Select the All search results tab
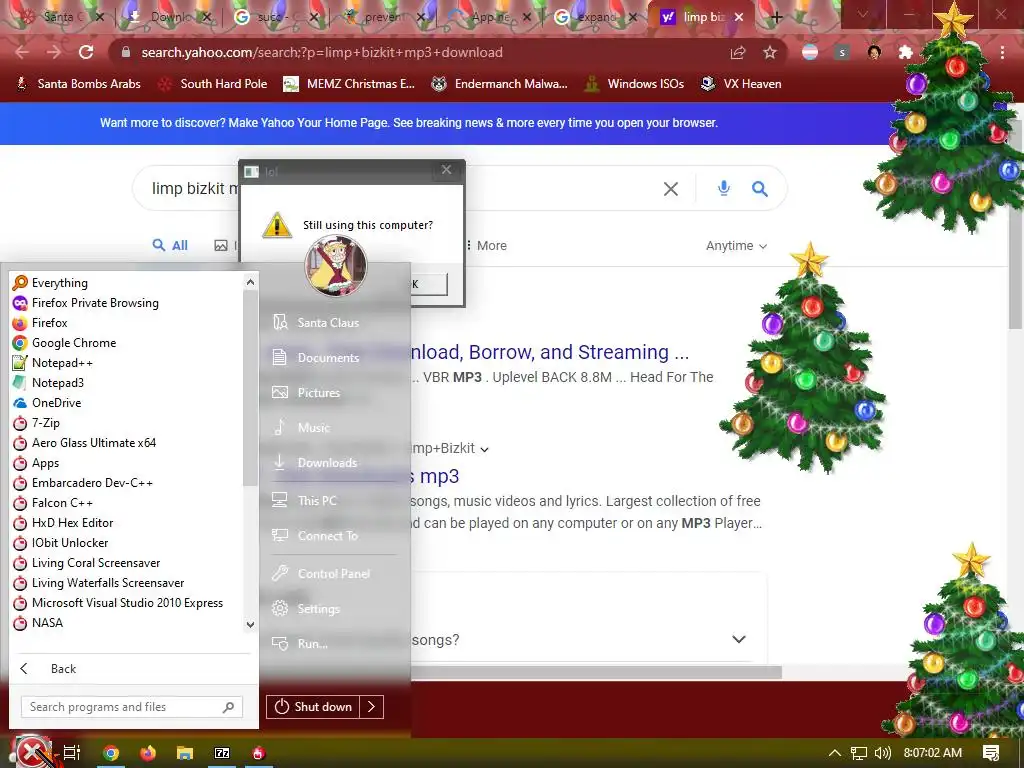 click(x=170, y=246)
